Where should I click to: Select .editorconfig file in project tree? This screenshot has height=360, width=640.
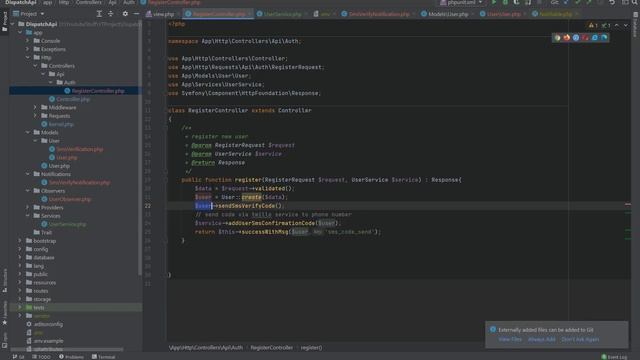(x=44, y=324)
